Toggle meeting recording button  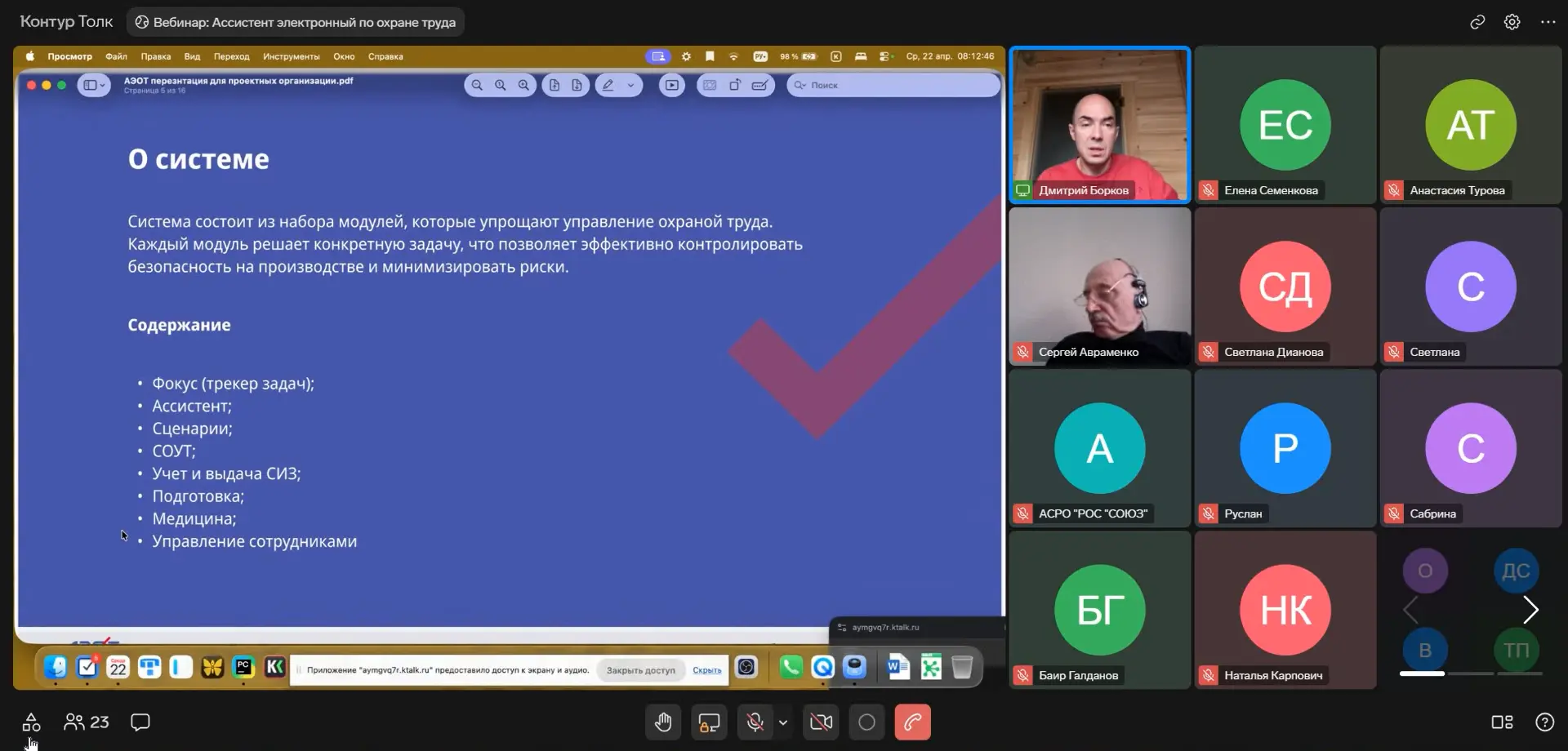[866, 722]
